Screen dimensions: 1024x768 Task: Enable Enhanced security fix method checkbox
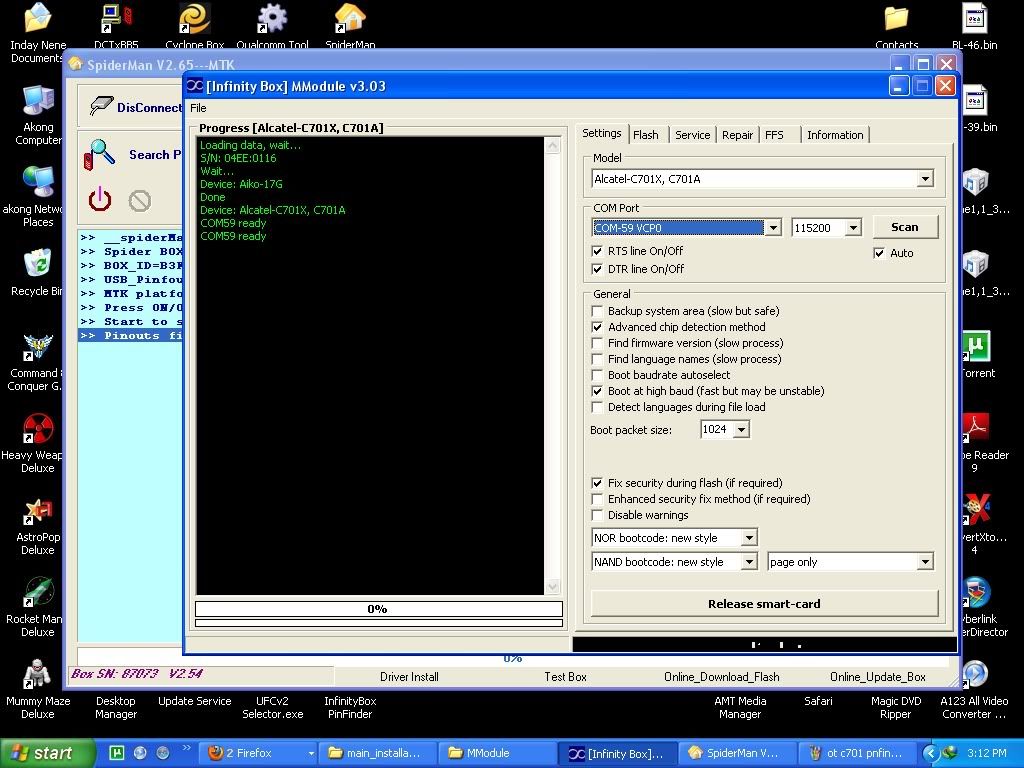(x=597, y=499)
